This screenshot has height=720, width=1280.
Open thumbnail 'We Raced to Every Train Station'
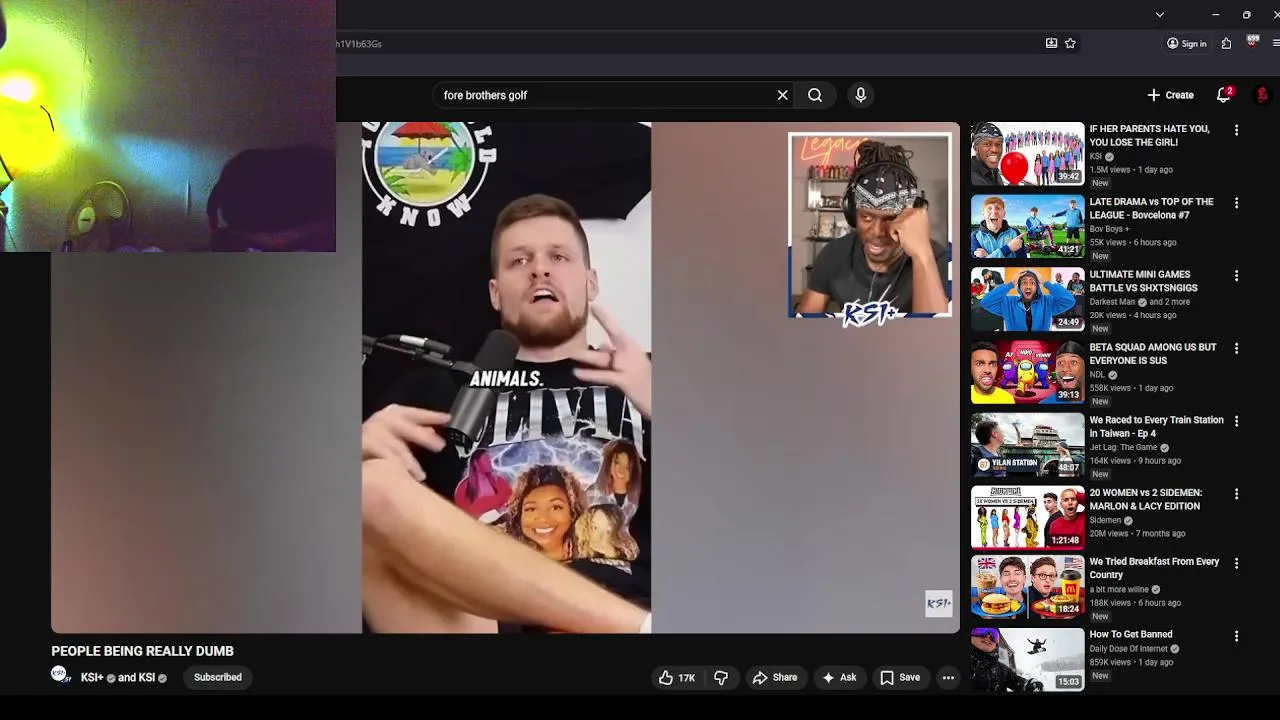pyautogui.click(x=1027, y=444)
